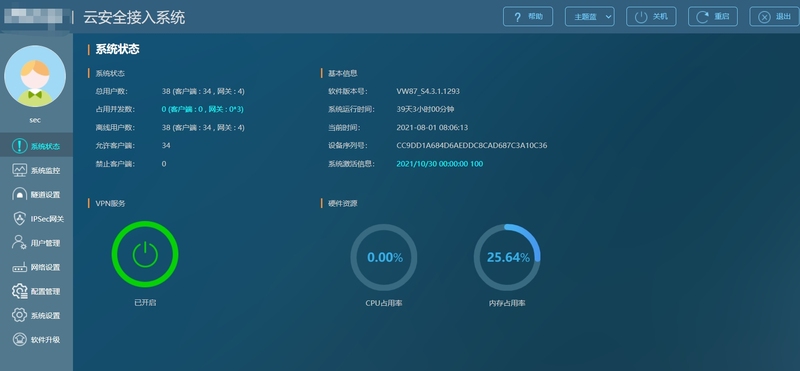Expand the 主题蓝 theme dropdown
Image resolution: width=800 pixels, height=371 pixels.
coord(589,17)
